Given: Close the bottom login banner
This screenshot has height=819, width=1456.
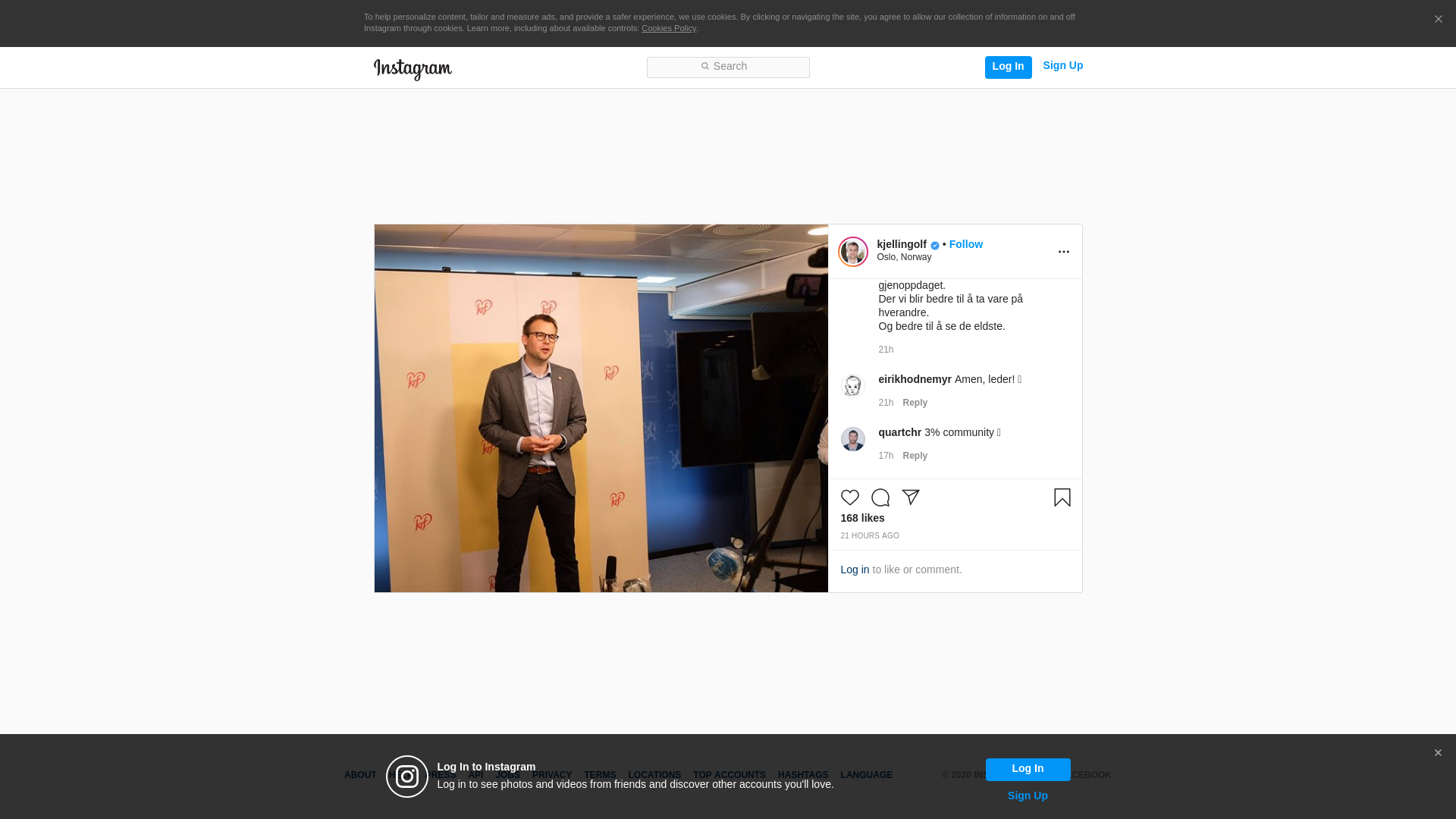Looking at the screenshot, I should 1437,753.
